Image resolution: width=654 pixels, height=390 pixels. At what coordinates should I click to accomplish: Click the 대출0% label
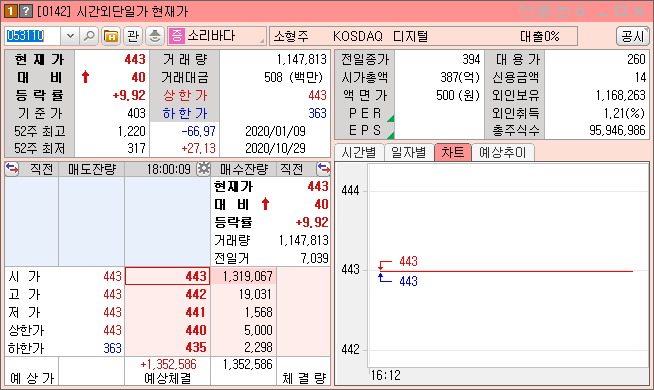click(x=540, y=36)
